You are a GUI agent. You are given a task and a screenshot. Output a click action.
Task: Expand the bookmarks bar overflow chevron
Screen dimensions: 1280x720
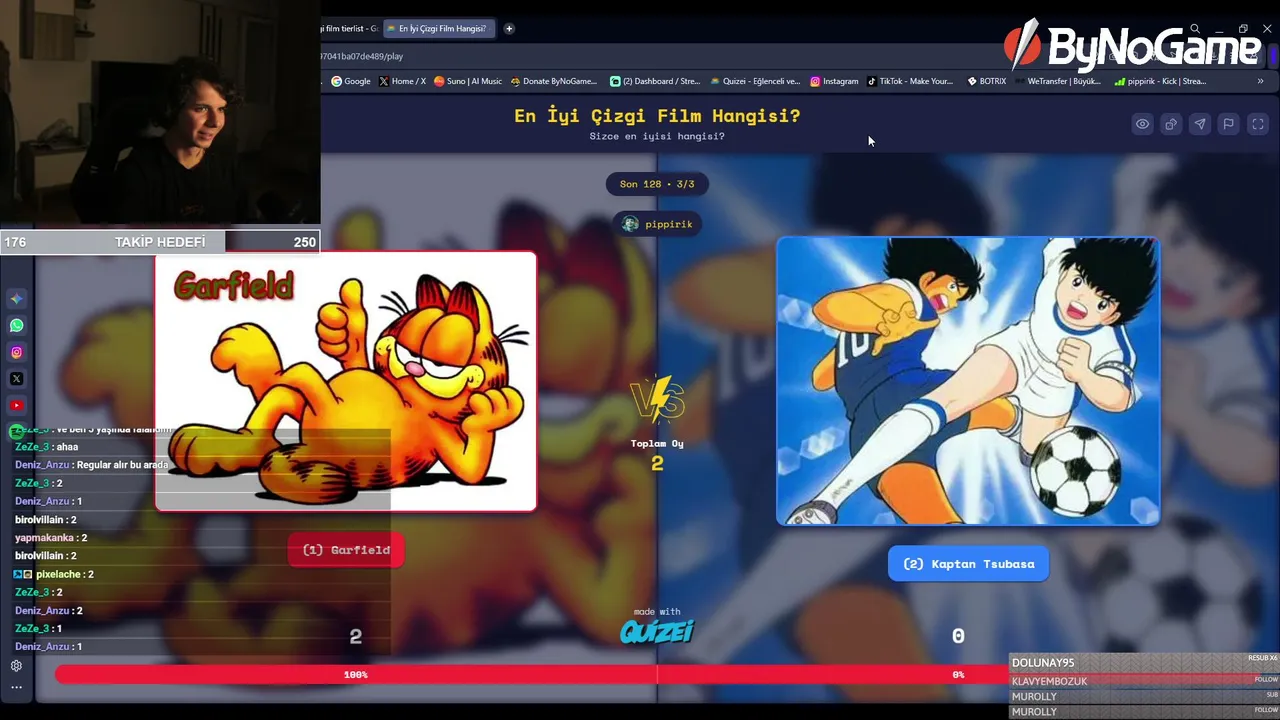coord(1260,81)
